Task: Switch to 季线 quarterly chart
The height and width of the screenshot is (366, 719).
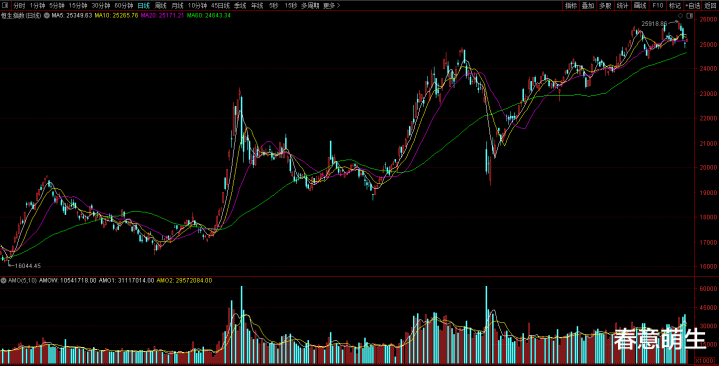Action: click(x=240, y=6)
